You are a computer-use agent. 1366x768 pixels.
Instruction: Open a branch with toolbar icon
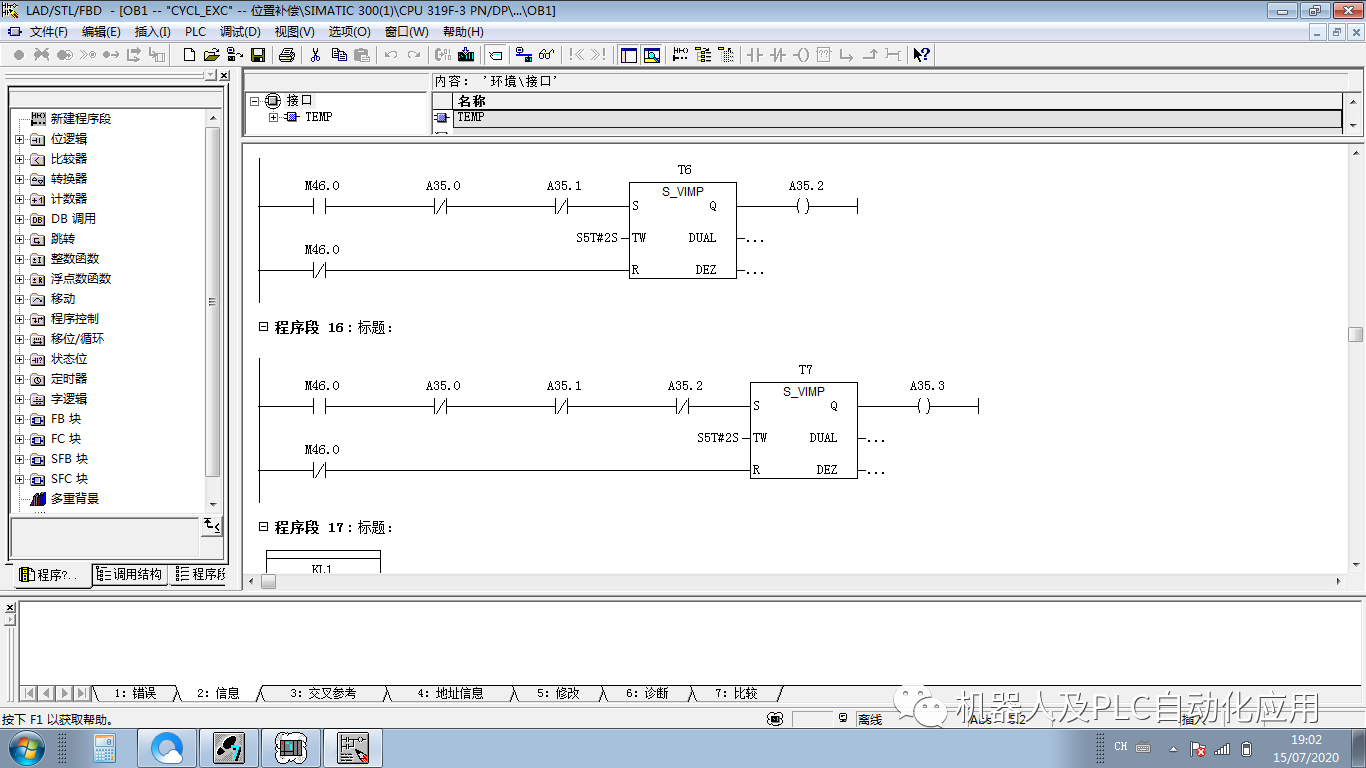click(x=847, y=55)
